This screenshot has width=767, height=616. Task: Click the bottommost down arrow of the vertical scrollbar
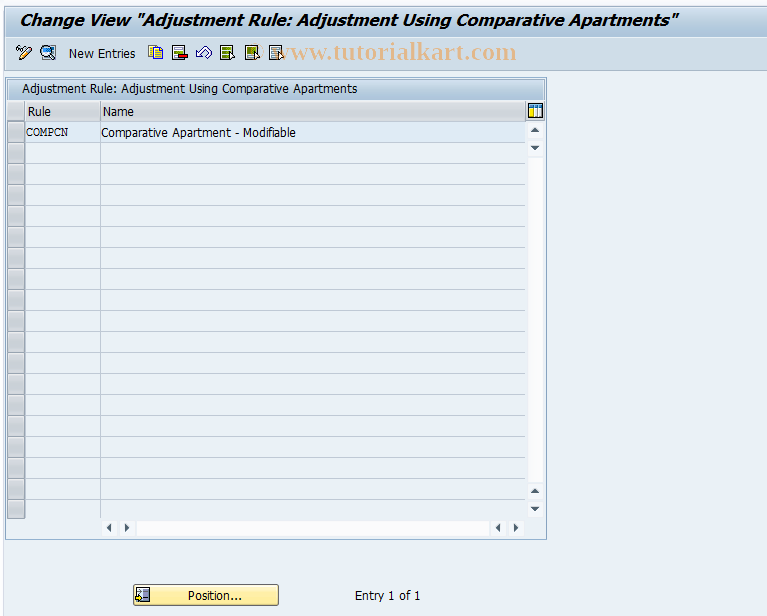pos(535,509)
